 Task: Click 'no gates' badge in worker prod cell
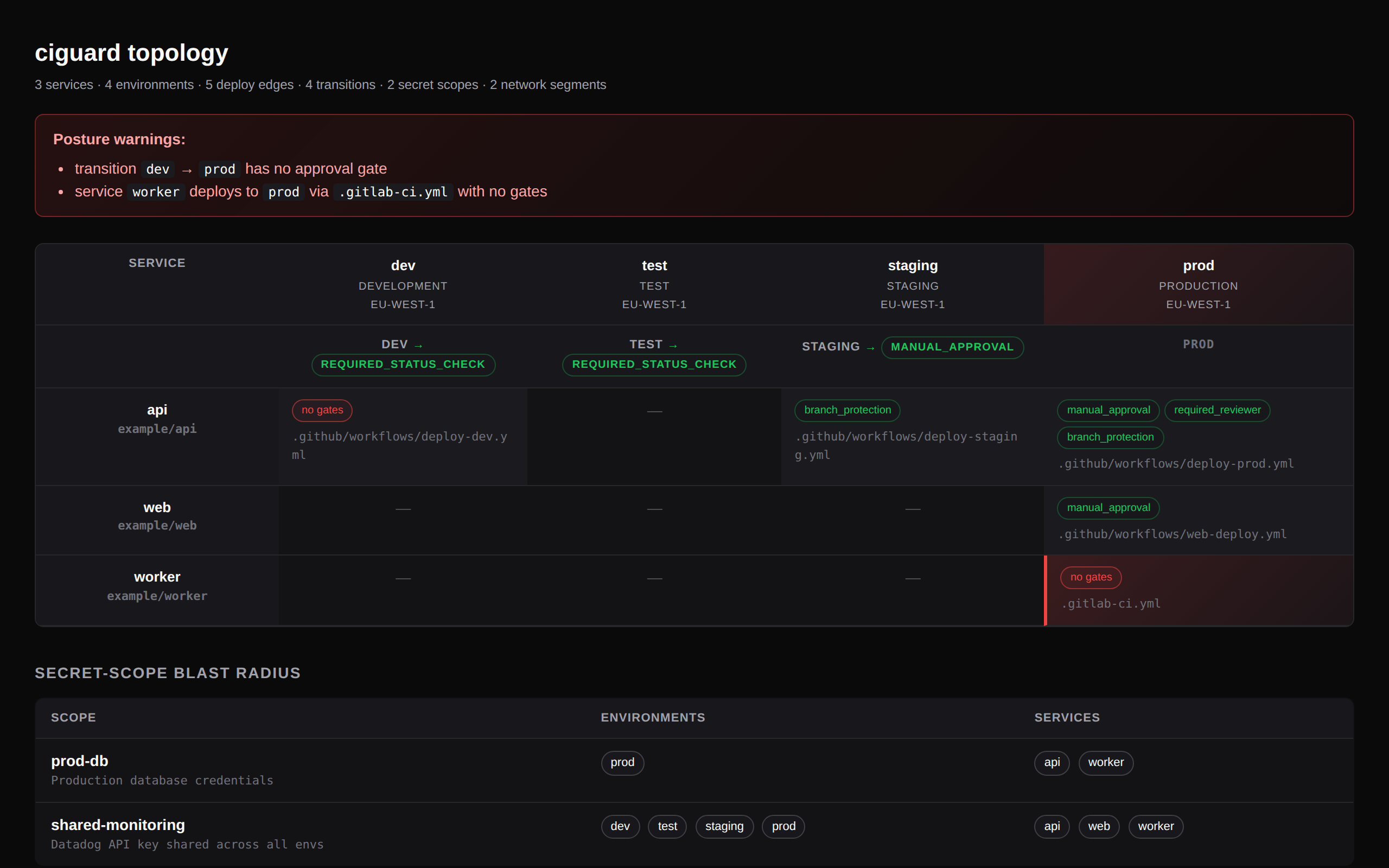[1091, 578]
